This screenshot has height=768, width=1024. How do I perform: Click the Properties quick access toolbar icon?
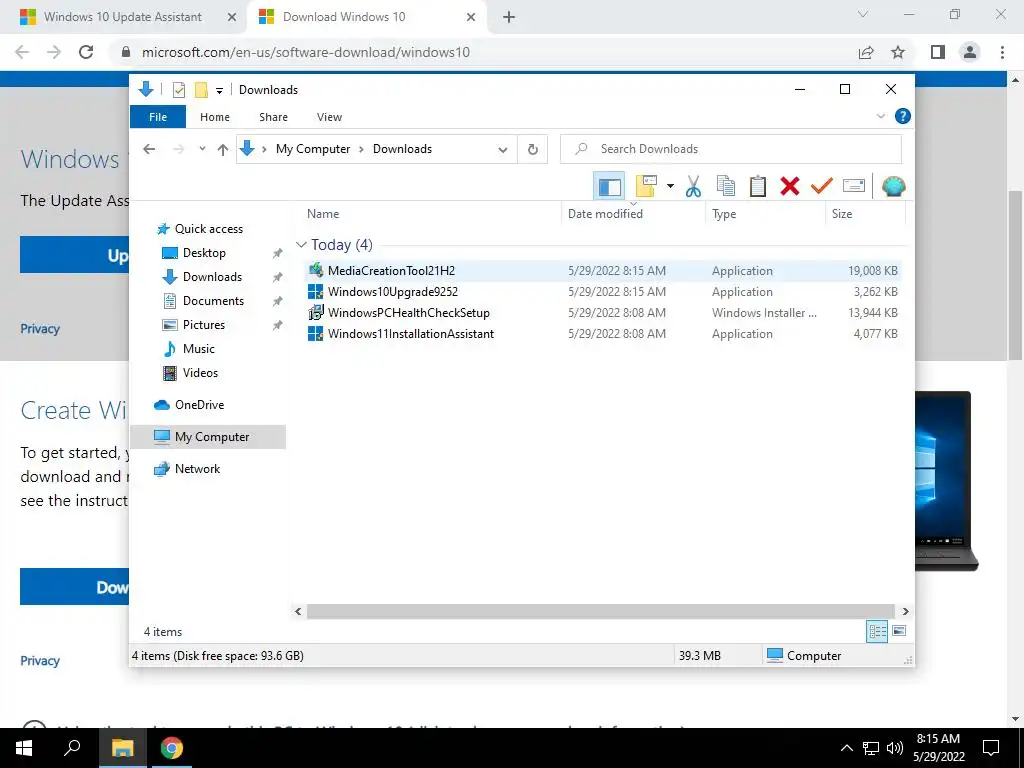(178, 90)
